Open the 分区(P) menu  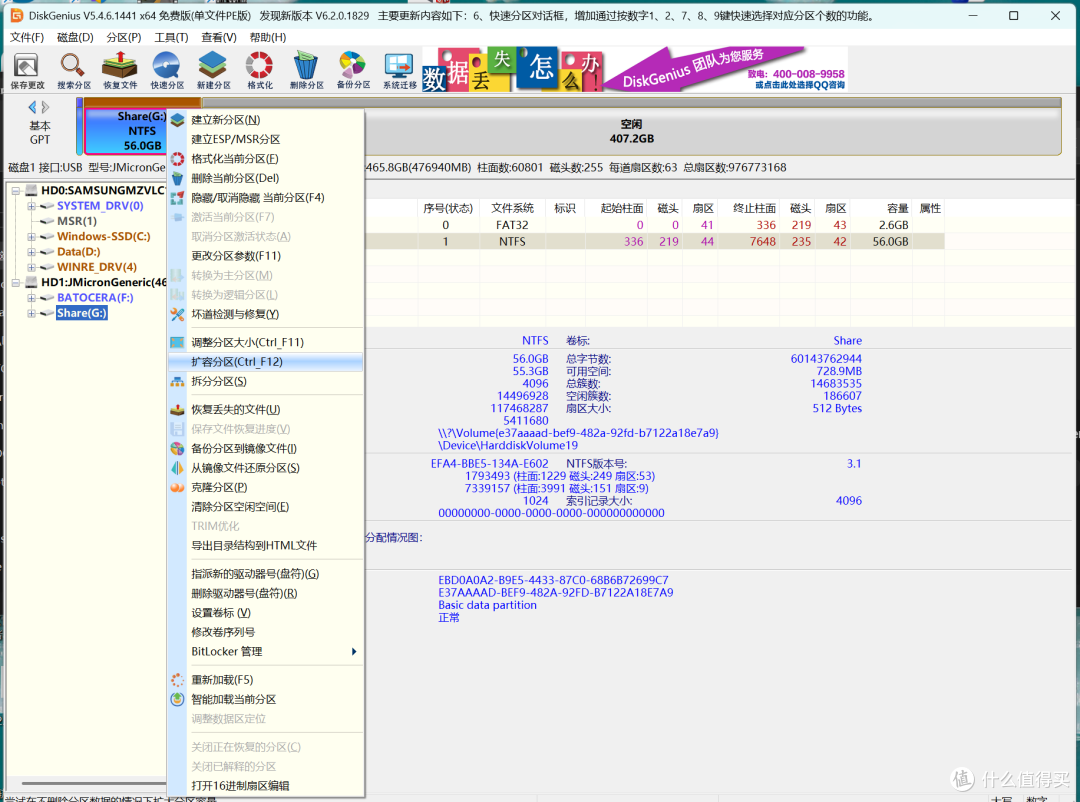(123, 37)
